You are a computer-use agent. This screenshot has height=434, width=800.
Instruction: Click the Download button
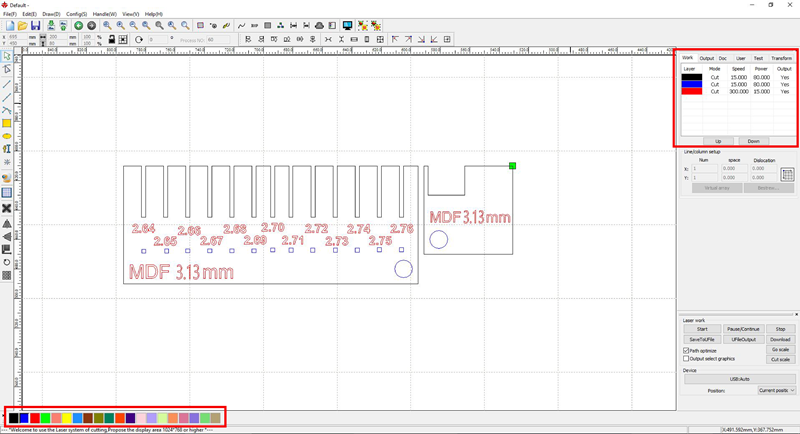pos(781,339)
